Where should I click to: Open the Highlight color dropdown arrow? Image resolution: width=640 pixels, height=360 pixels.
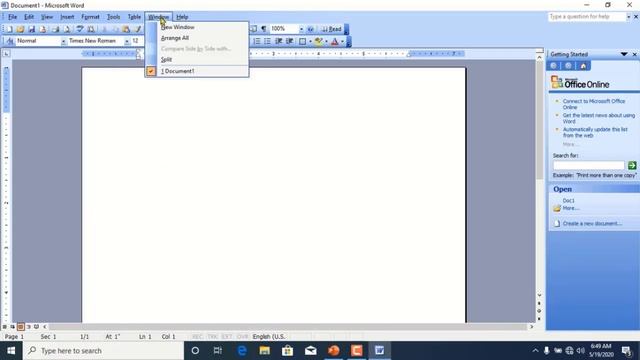pyautogui.click(x=326, y=41)
